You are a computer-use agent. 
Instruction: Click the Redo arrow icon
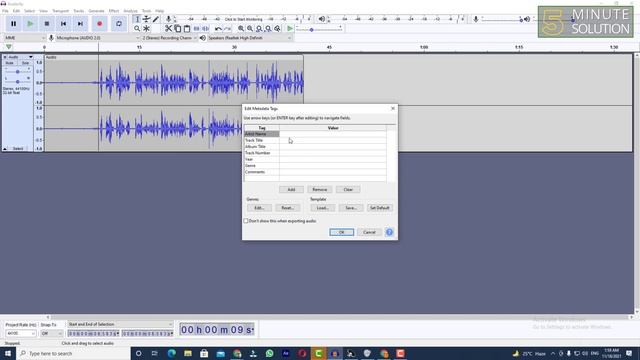[x=228, y=29]
